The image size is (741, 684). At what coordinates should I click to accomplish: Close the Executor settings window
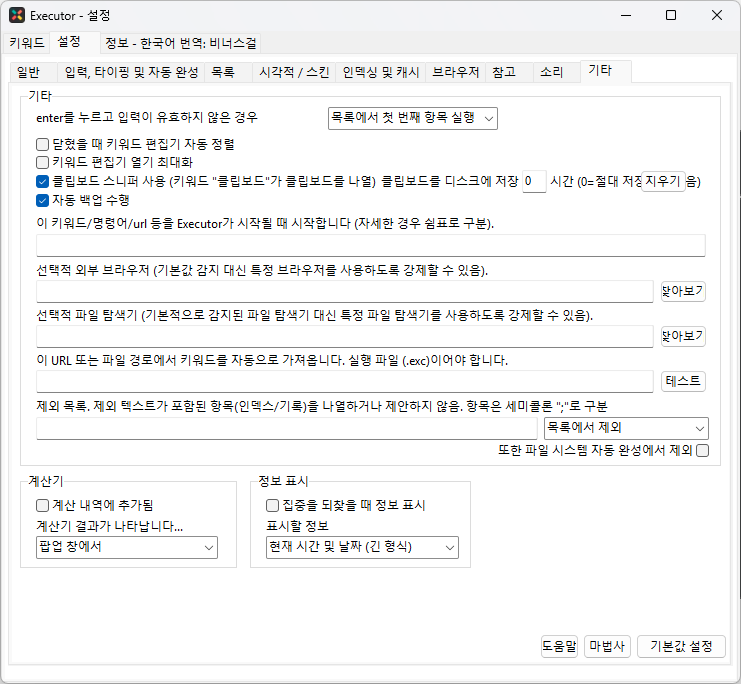click(x=716, y=16)
